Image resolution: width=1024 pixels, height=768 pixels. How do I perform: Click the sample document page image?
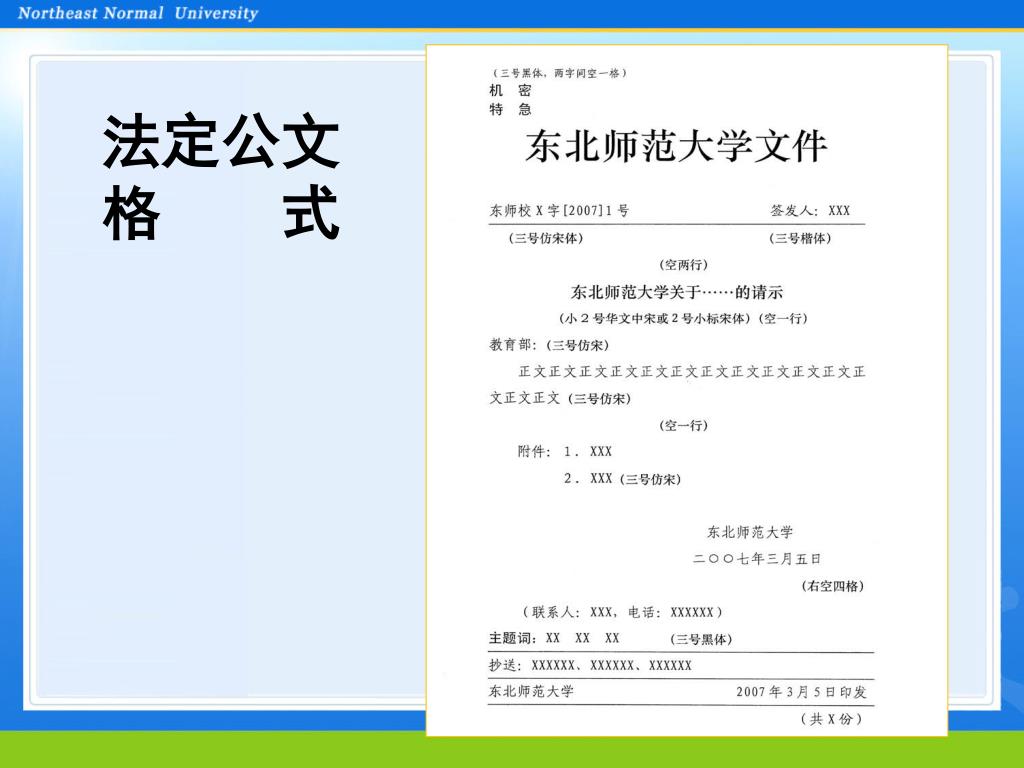[686, 390]
